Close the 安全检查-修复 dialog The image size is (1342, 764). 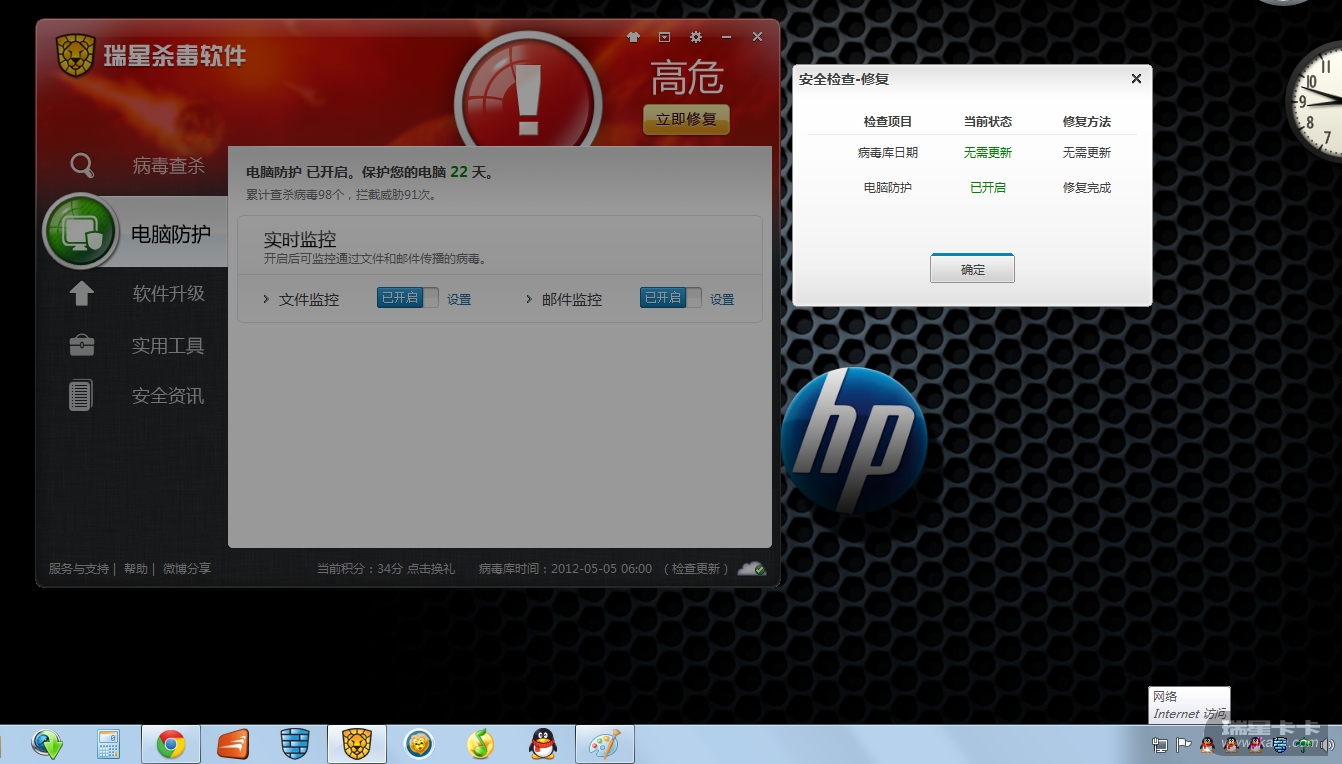point(1136,79)
